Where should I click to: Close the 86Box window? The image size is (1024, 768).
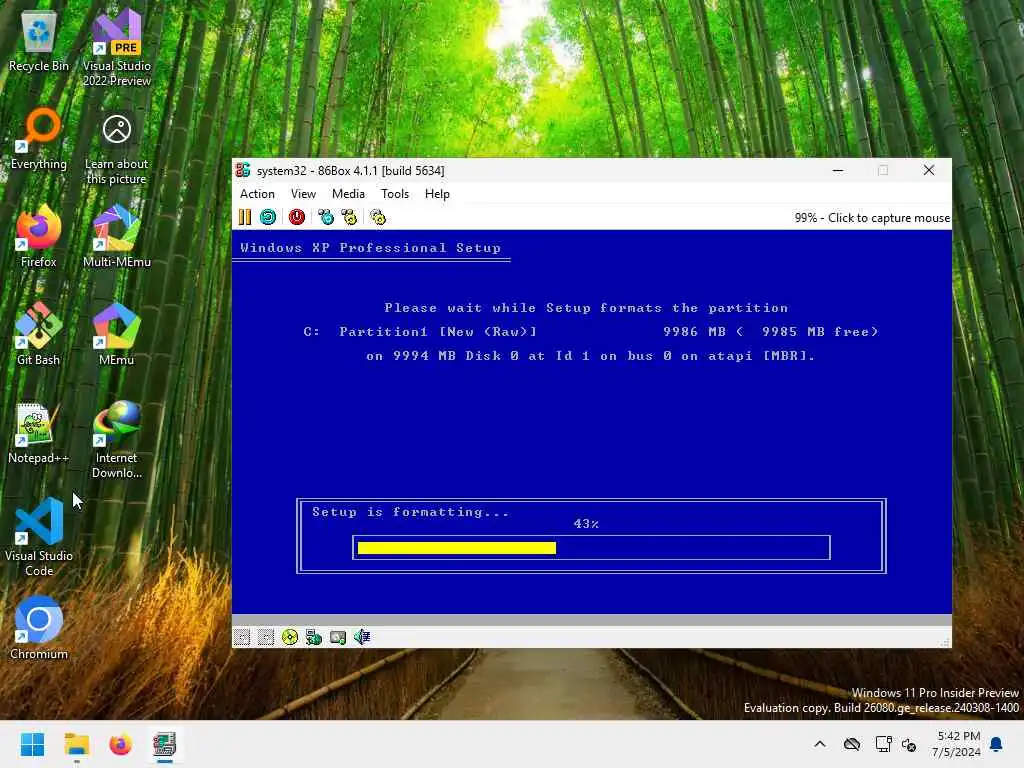pos(929,170)
